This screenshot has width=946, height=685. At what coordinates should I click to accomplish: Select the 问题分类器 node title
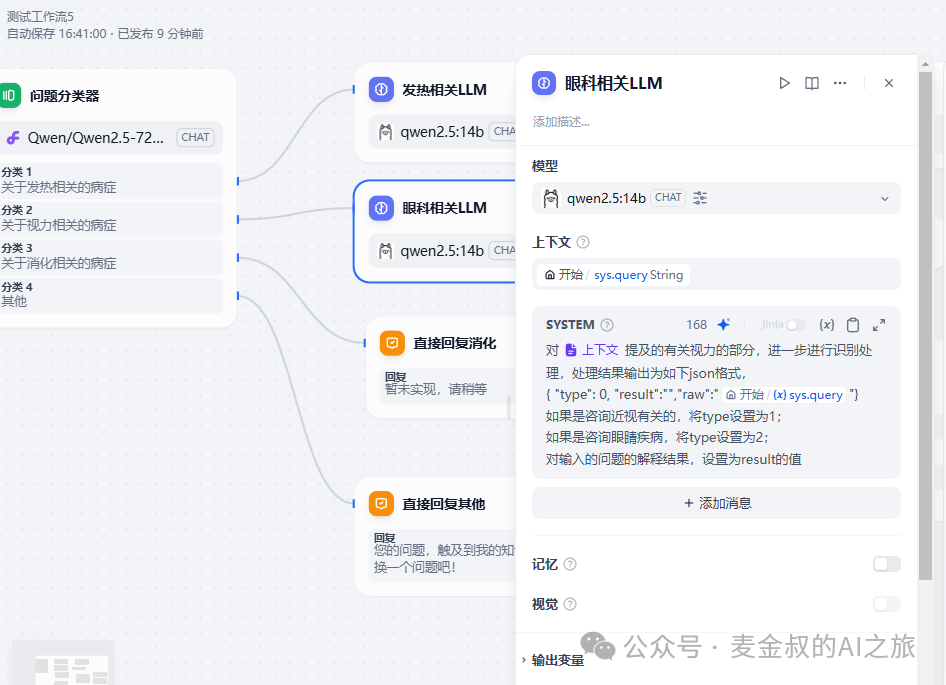64,96
